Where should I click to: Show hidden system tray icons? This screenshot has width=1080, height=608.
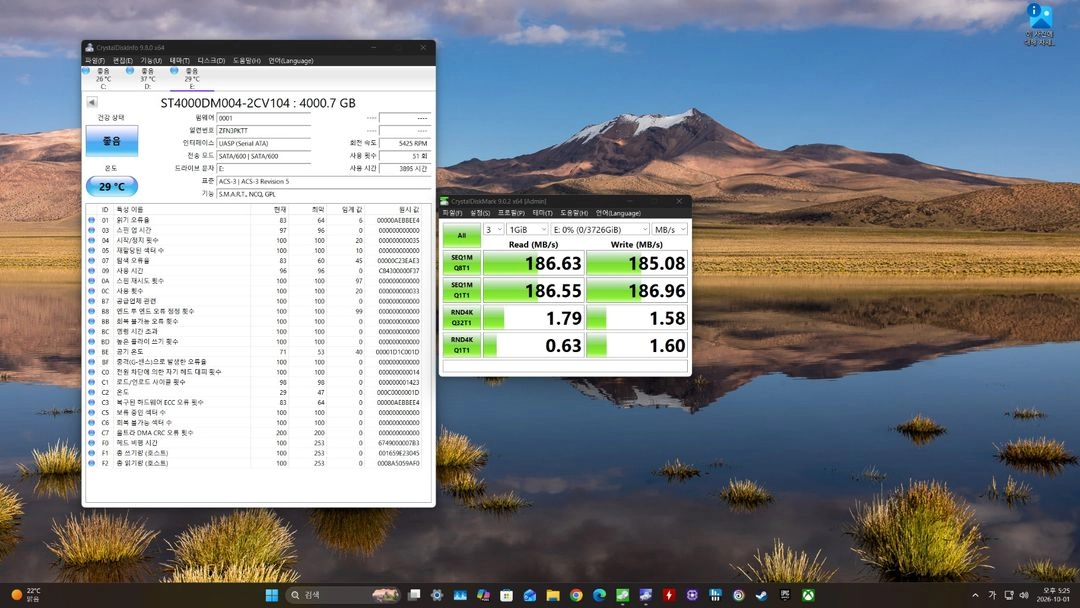975,595
